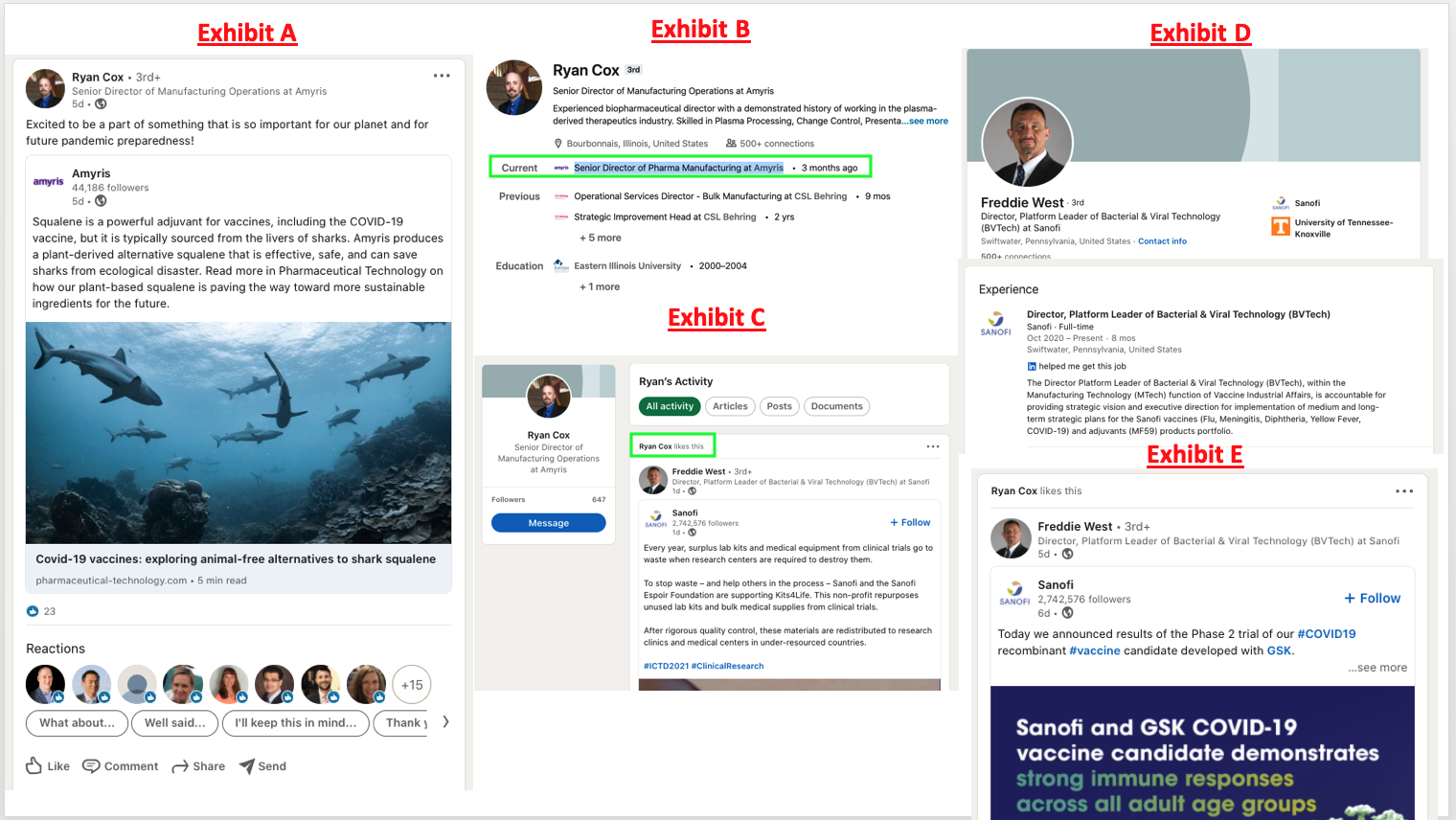
Task: Click the '+15' more reactions circle
Action: click(x=412, y=685)
